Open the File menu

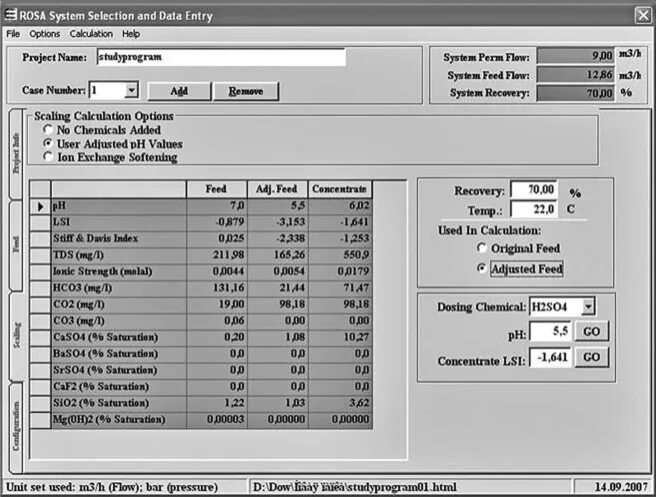(13, 34)
